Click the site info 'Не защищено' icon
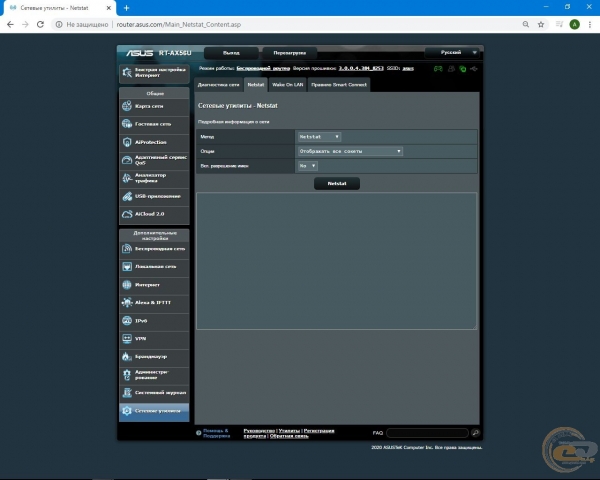 pyautogui.click(x=59, y=24)
